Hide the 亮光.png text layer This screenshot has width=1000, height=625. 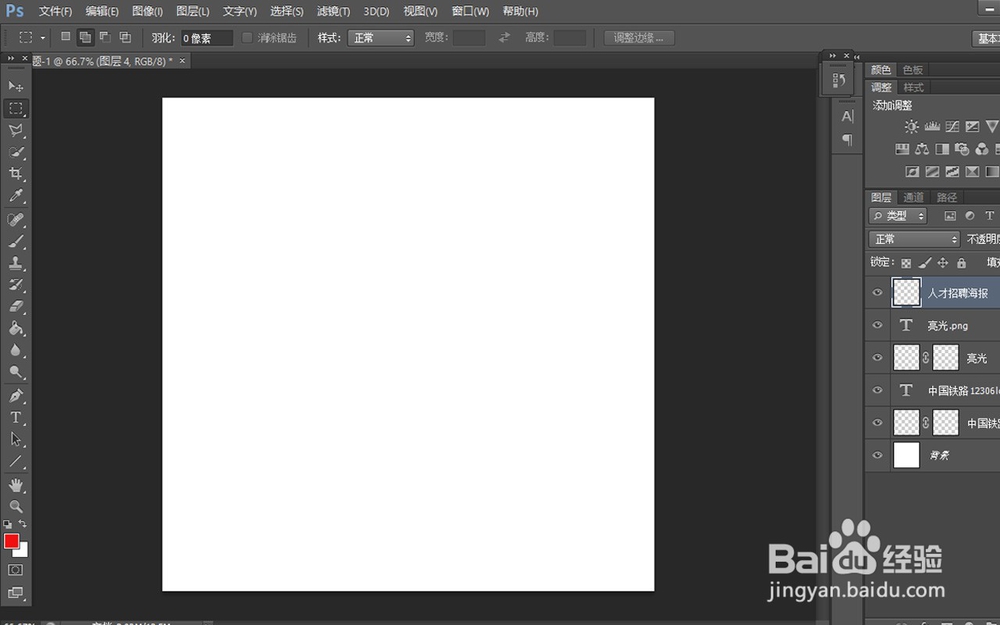tap(878, 325)
